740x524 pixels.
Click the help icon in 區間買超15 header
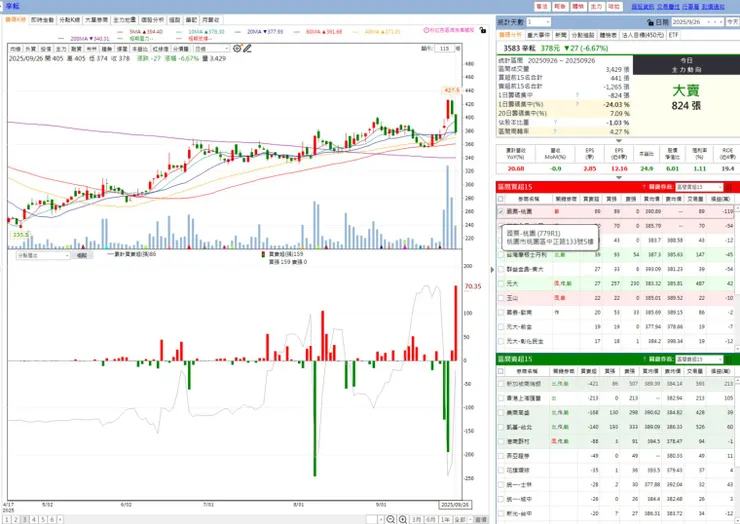pyautogui.click(x=644, y=187)
